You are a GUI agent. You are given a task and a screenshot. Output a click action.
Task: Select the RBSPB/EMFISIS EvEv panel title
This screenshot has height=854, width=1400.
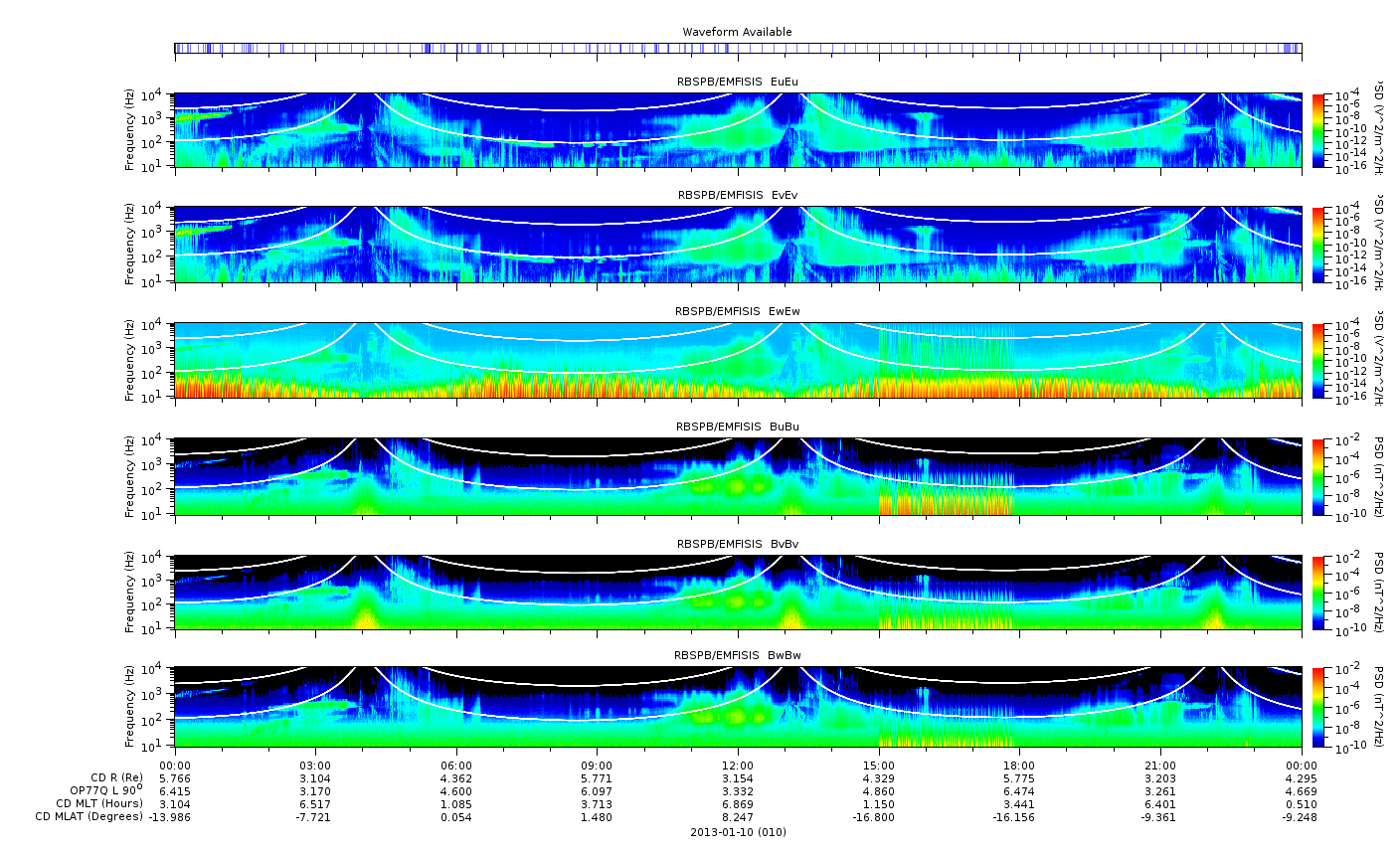click(737, 195)
